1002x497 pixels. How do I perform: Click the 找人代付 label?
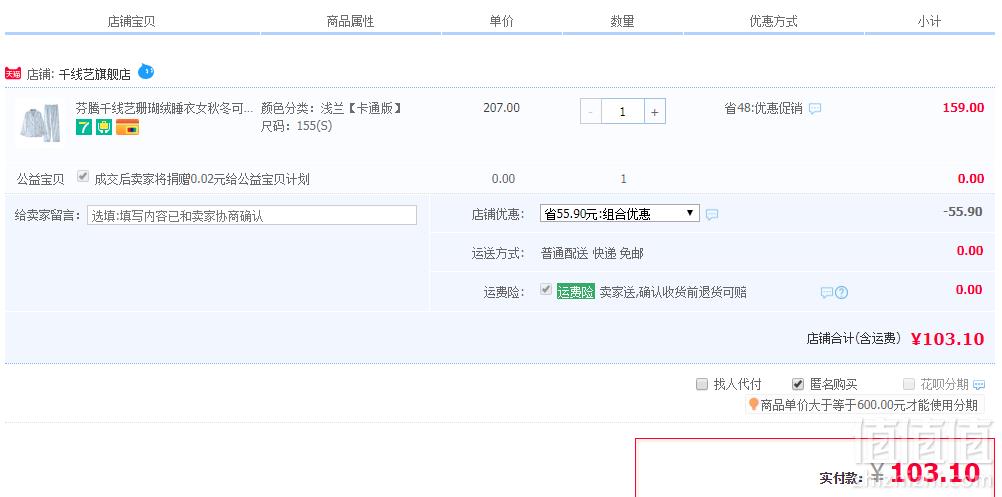coord(737,385)
